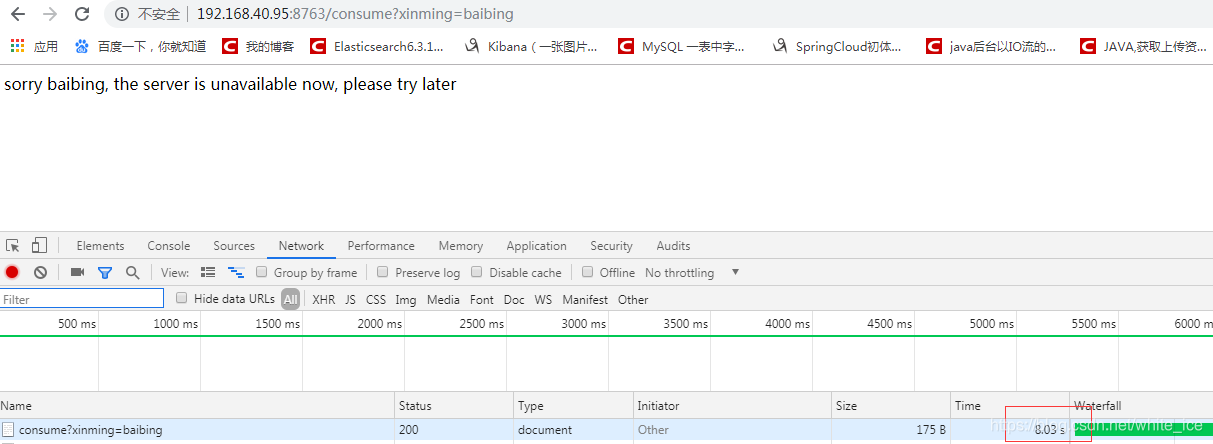Screen dimensions: 1213x444
Task: Toggle capture screenshots camera icon
Action: [x=77, y=272]
